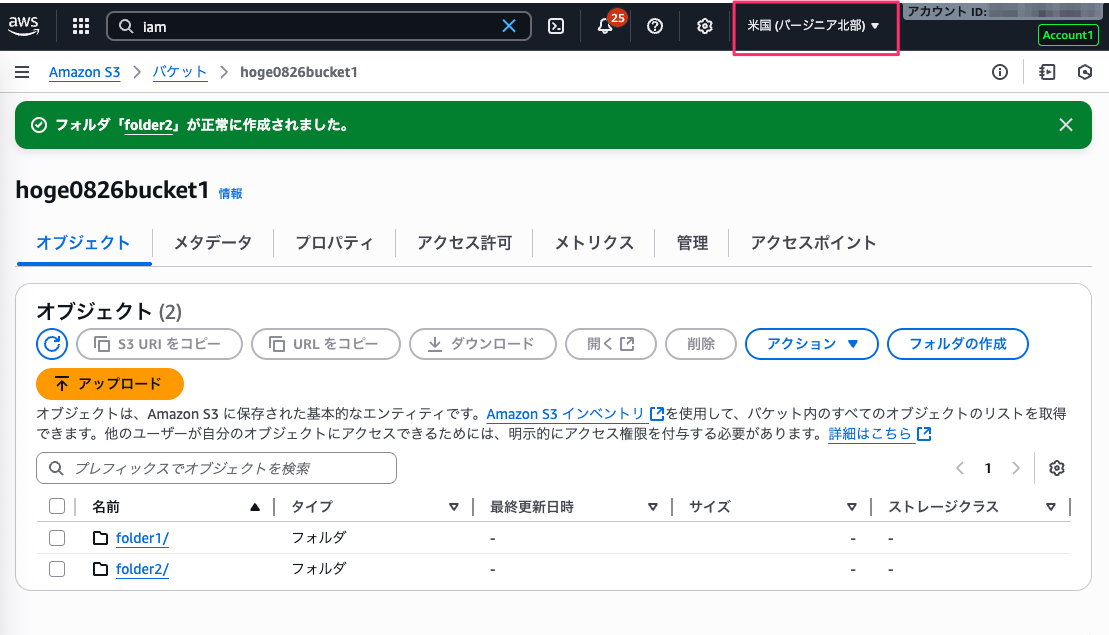Viewport: 1109px width, 635px height.
Task: Select all objects with header checkbox
Action: click(x=57, y=506)
